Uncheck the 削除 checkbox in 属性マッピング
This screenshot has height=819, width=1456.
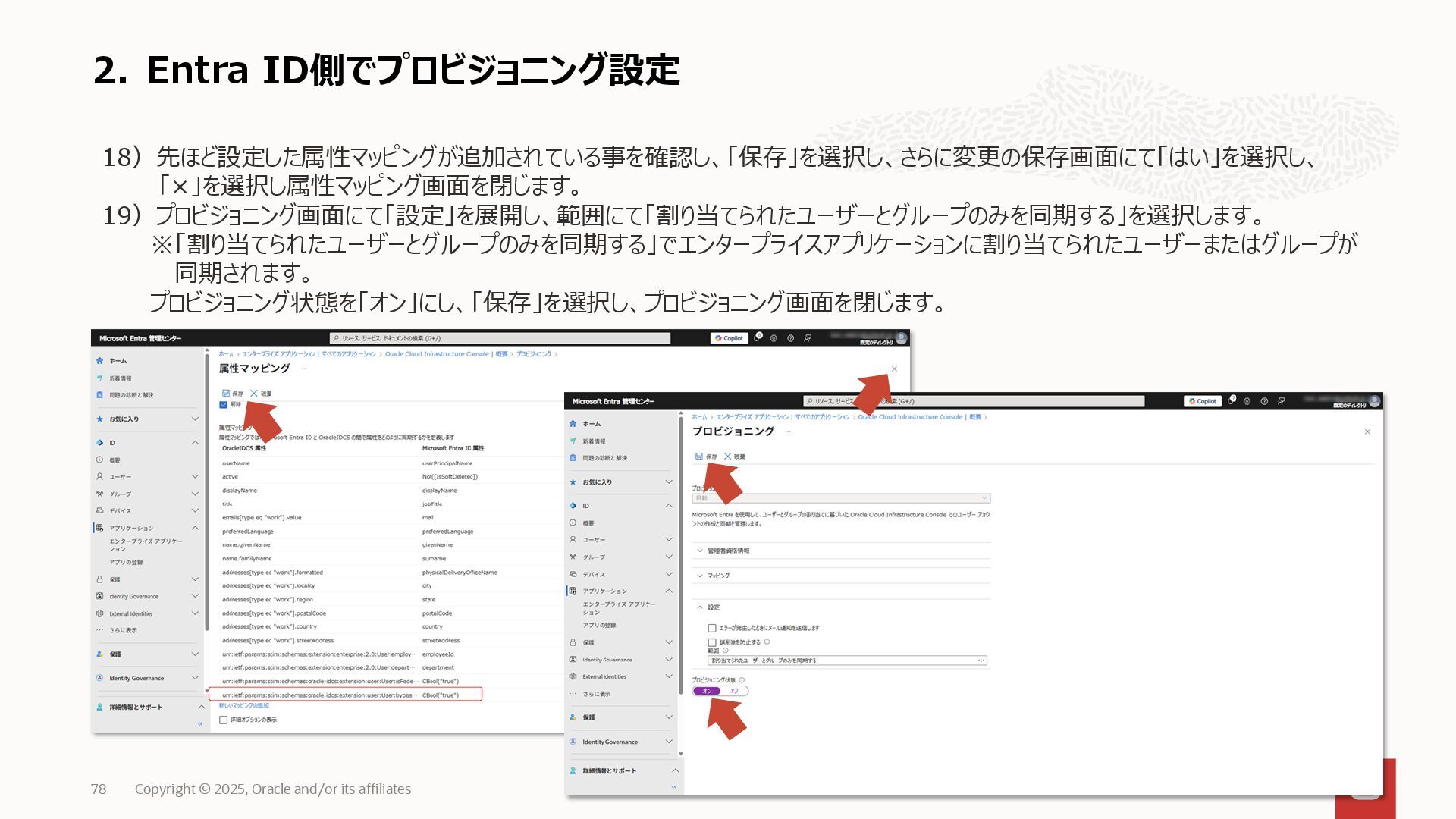coord(224,404)
